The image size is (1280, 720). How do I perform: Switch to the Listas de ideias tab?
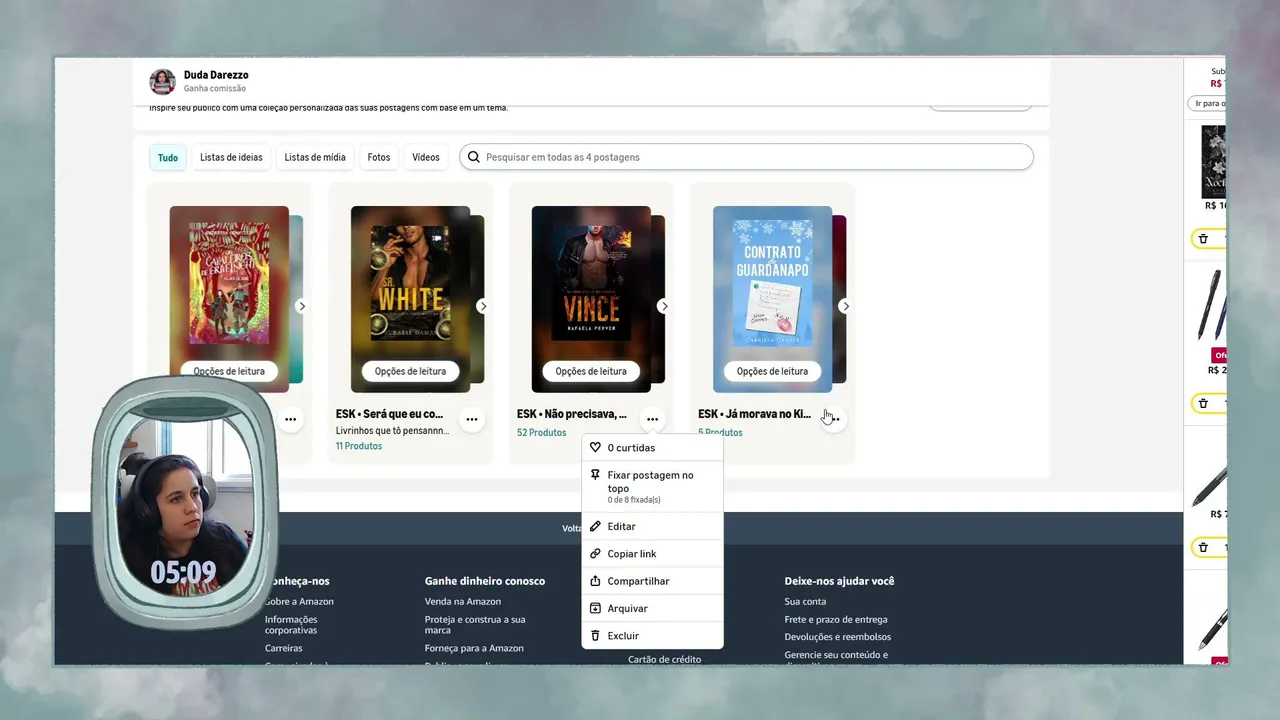pyautogui.click(x=231, y=157)
